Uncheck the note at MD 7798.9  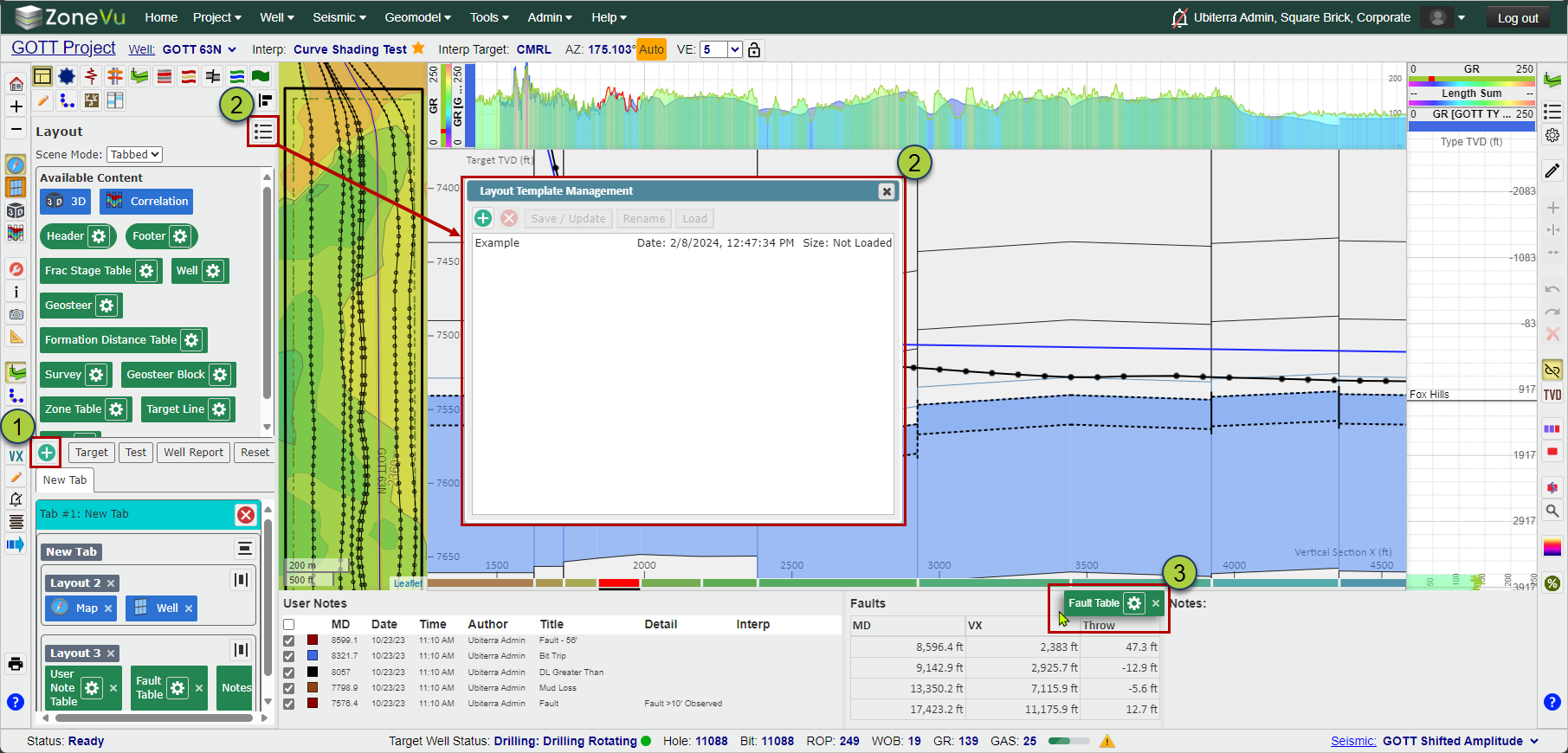tap(289, 688)
